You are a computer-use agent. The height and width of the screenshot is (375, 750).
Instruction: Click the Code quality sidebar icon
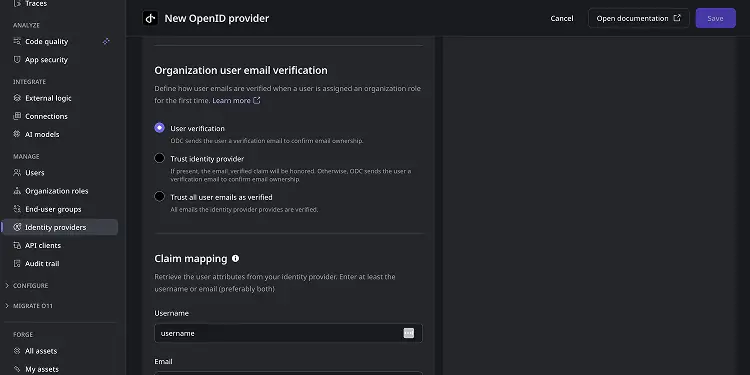pyautogui.click(x=17, y=42)
